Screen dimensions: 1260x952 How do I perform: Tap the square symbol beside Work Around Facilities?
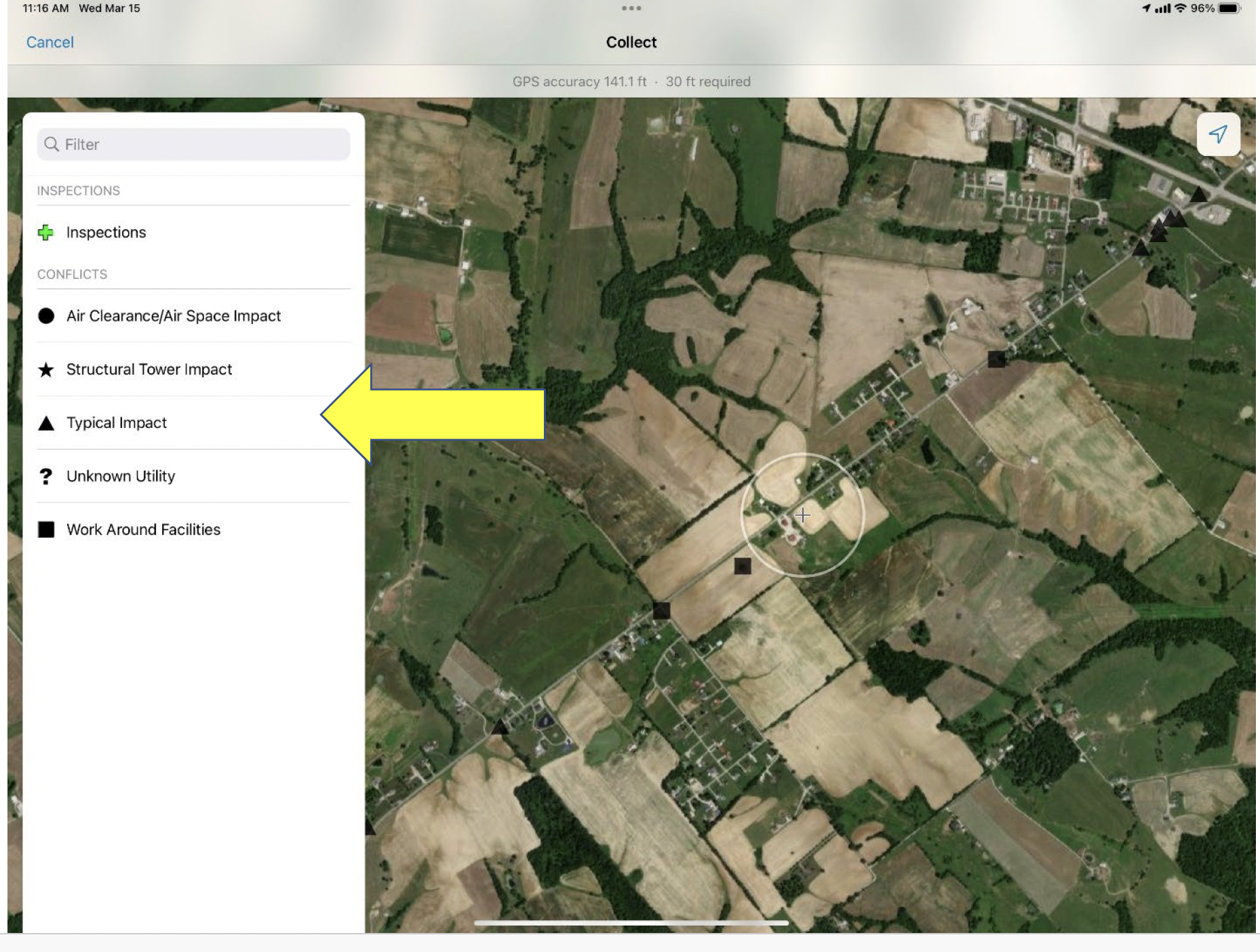45,530
